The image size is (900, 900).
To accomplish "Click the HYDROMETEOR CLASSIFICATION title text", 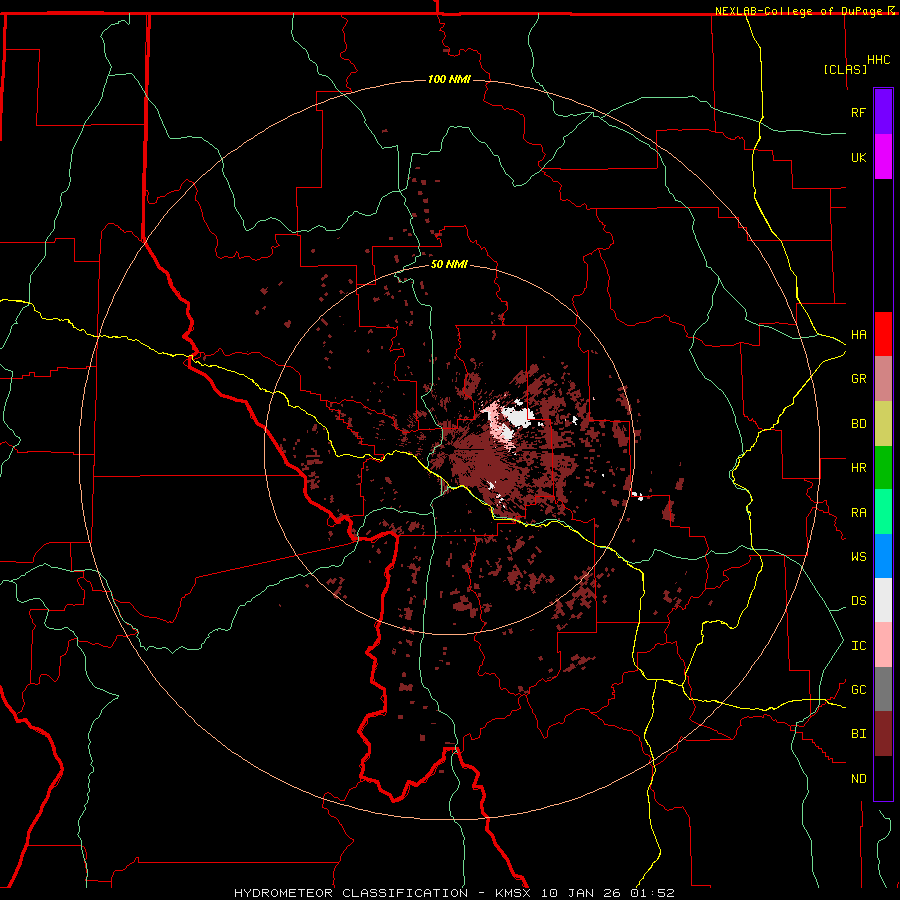I will click(351, 893).
